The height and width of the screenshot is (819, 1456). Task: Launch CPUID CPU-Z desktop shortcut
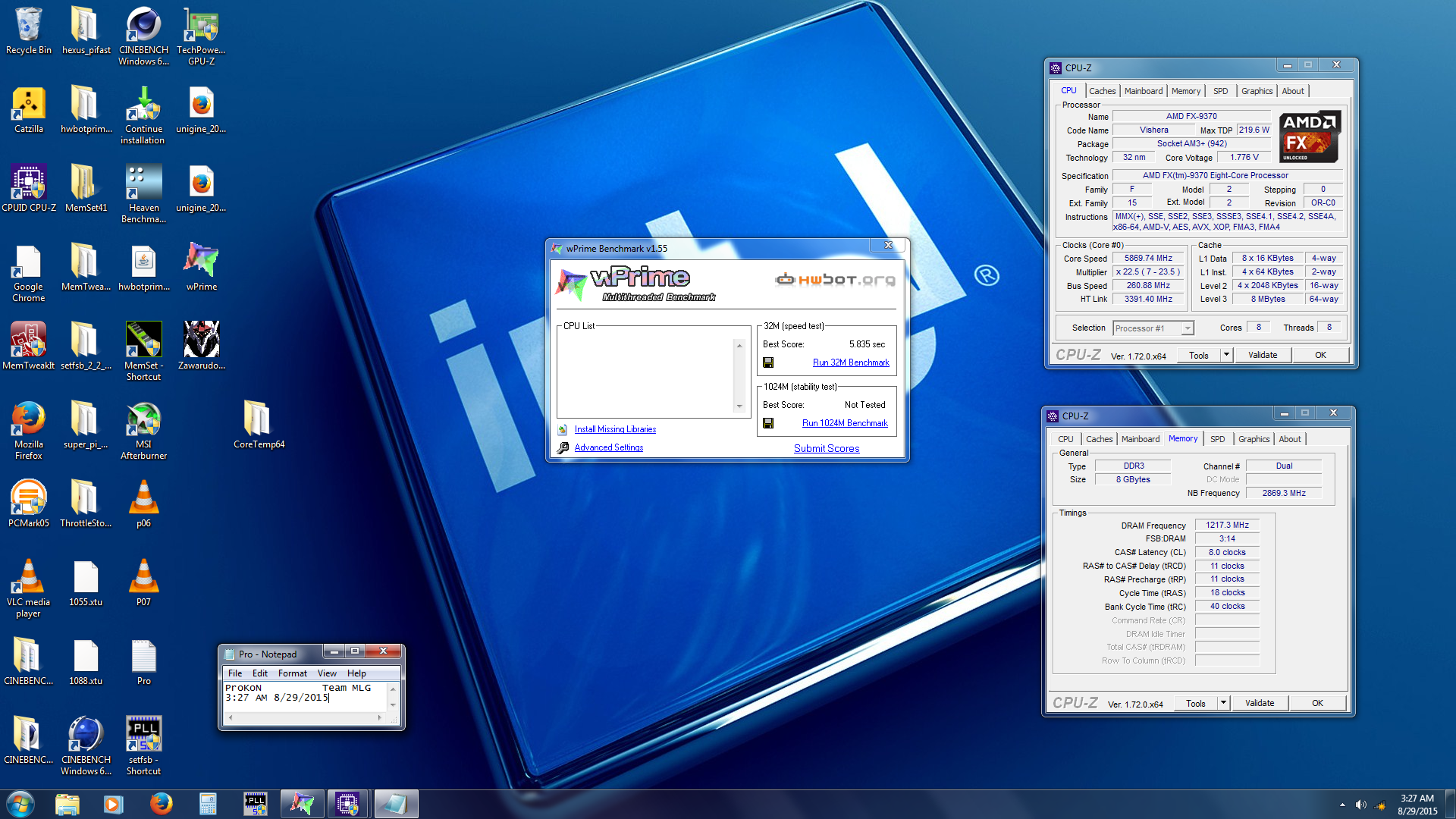click(28, 189)
